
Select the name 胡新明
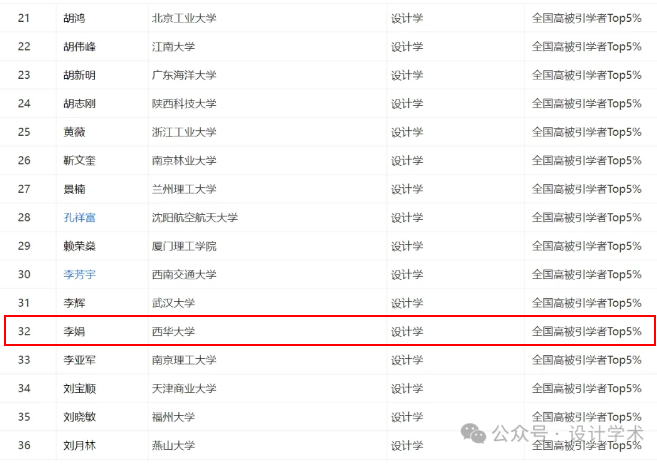point(79,75)
